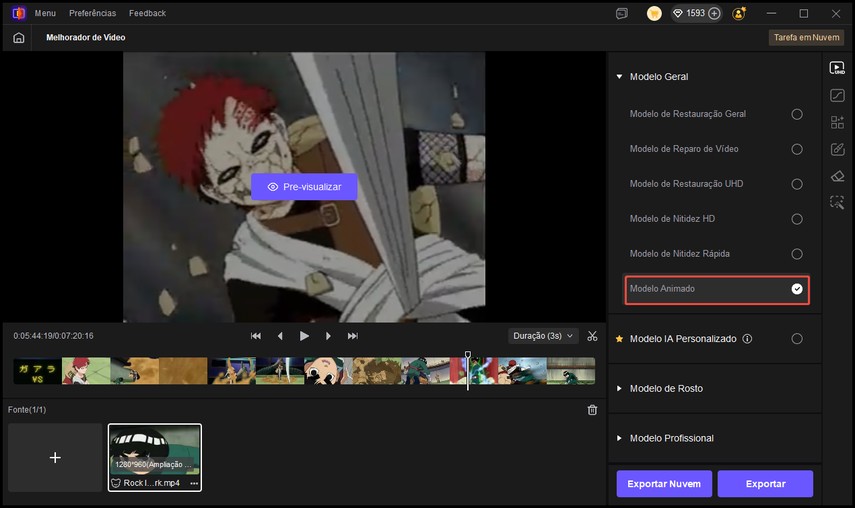Click the 1280*960 resolution label on thumbnail
This screenshot has height=508, width=855.
[x=154, y=464]
